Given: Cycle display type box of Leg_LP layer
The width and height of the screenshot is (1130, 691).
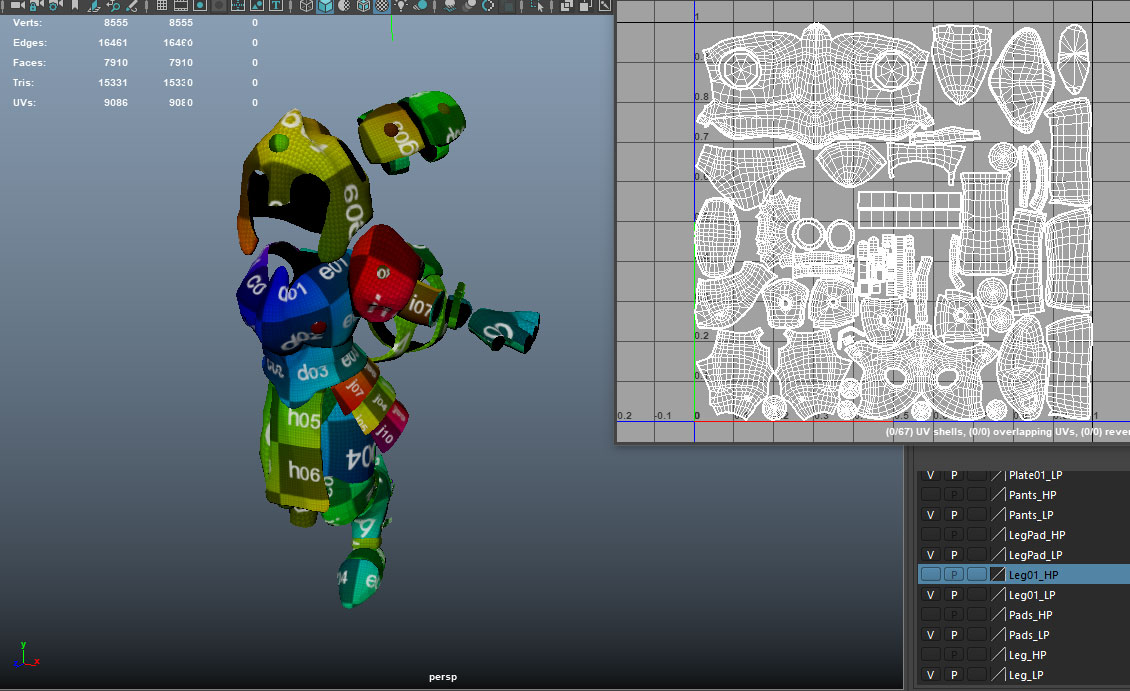Looking at the screenshot, I should (x=977, y=675).
